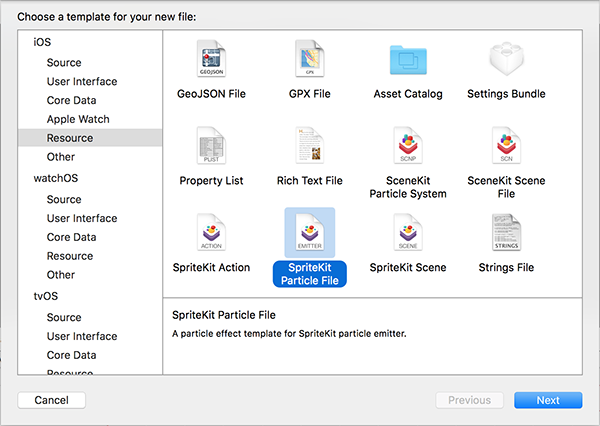600x426 pixels.
Task: Select tvOS User Interface category
Action: point(82,336)
